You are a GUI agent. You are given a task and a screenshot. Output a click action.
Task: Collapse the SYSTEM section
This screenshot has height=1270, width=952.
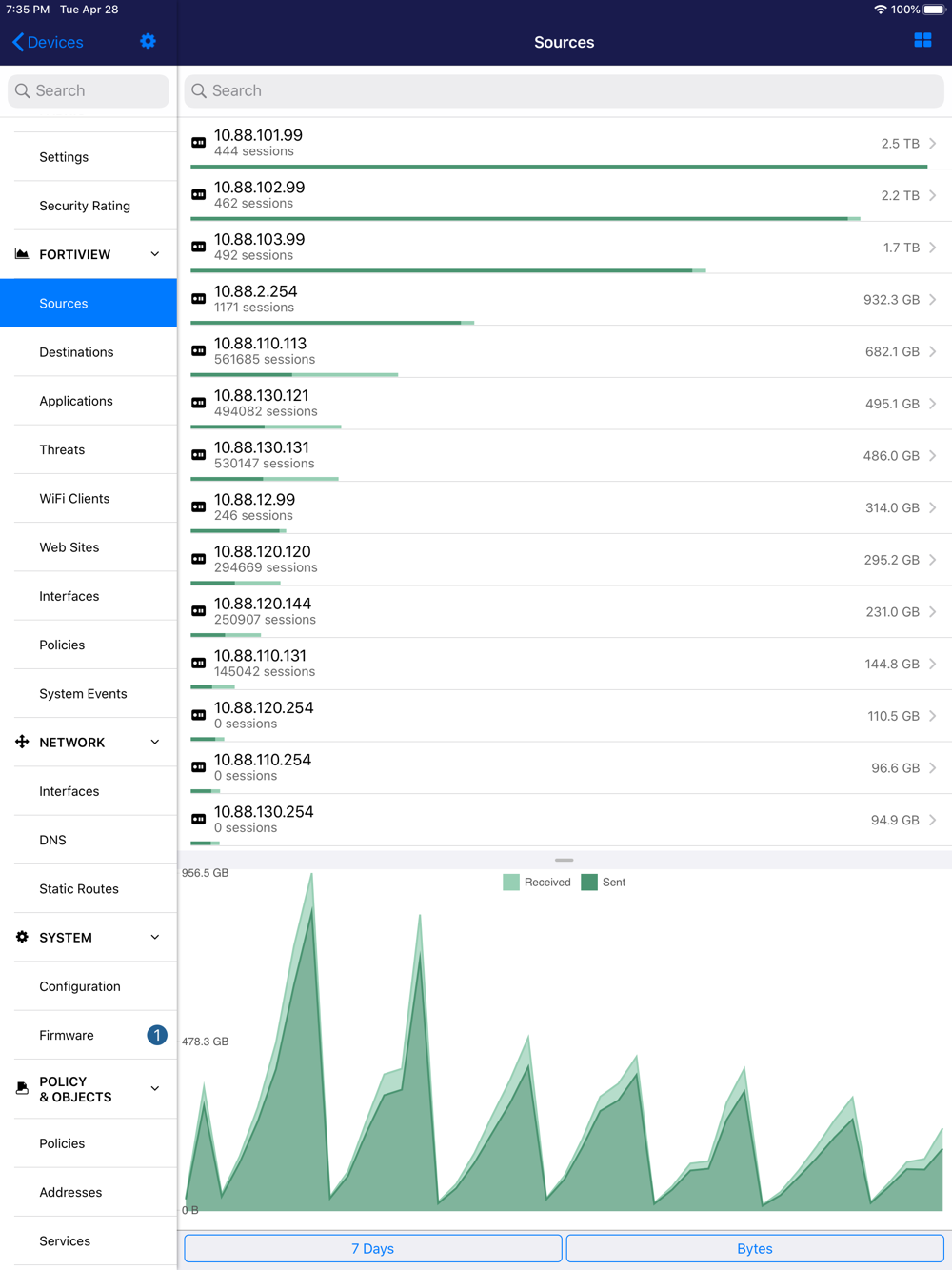coord(155,937)
